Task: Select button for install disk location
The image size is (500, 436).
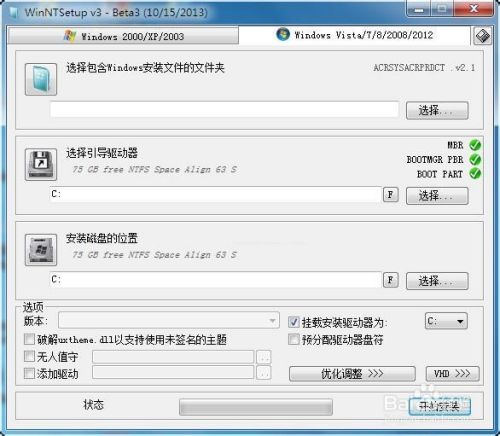Action: tap(437, 281)
